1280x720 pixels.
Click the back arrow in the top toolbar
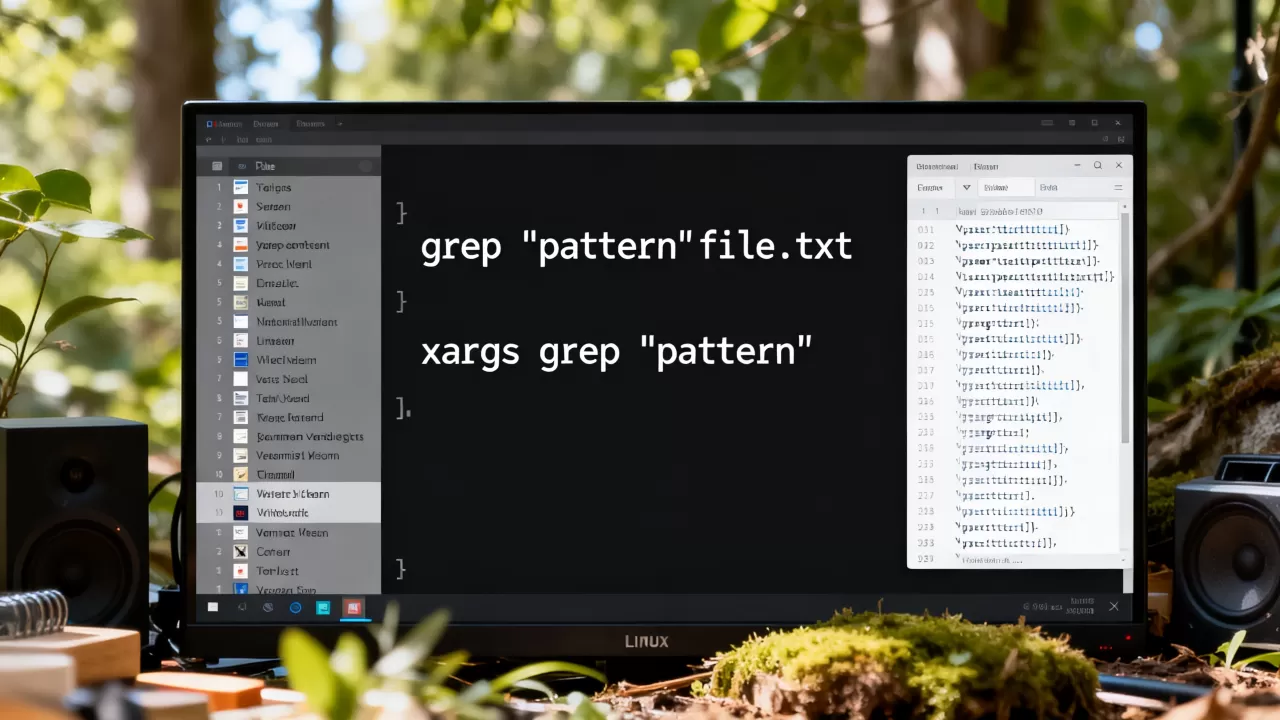coord(208,139)
